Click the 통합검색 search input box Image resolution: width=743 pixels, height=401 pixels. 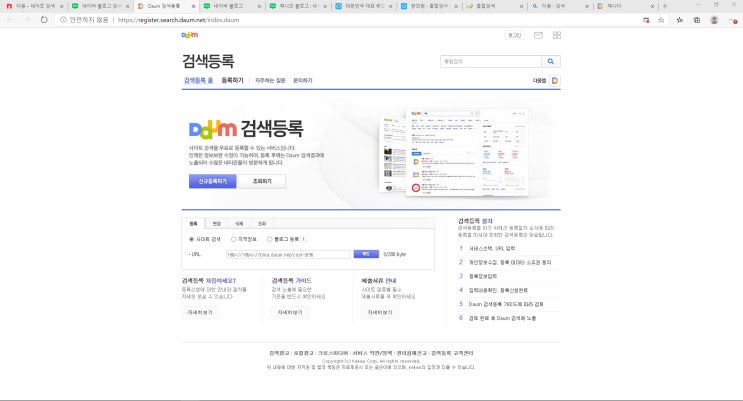coord(491,61)
